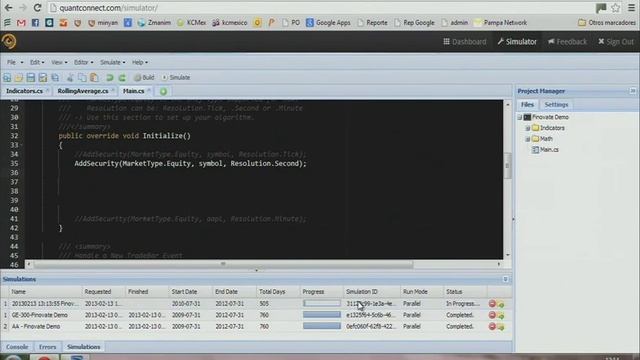The width and height of the screenshot is (640, 360).
Task: Open the Chrome menu icon
Action: 631,8
